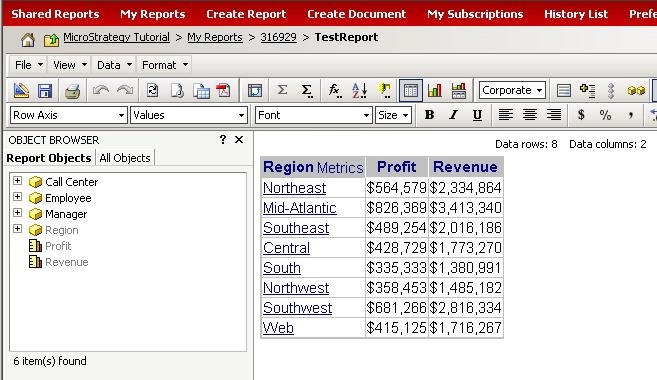Switch to Grid and Graph view icon
Screen dimensions: 657x380
tap(459, 90)
